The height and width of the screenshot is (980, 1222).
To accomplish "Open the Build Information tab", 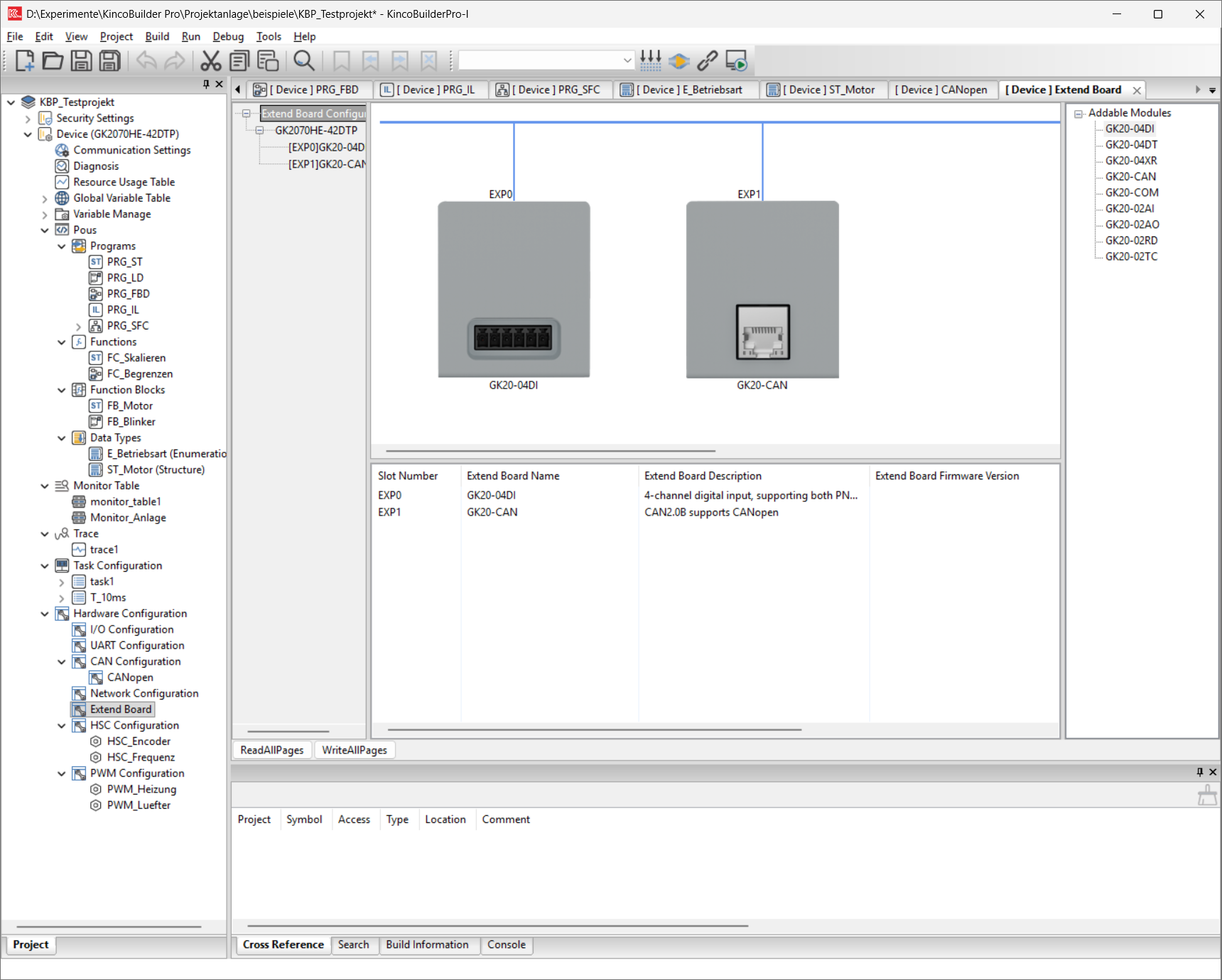I will (427, 944).
